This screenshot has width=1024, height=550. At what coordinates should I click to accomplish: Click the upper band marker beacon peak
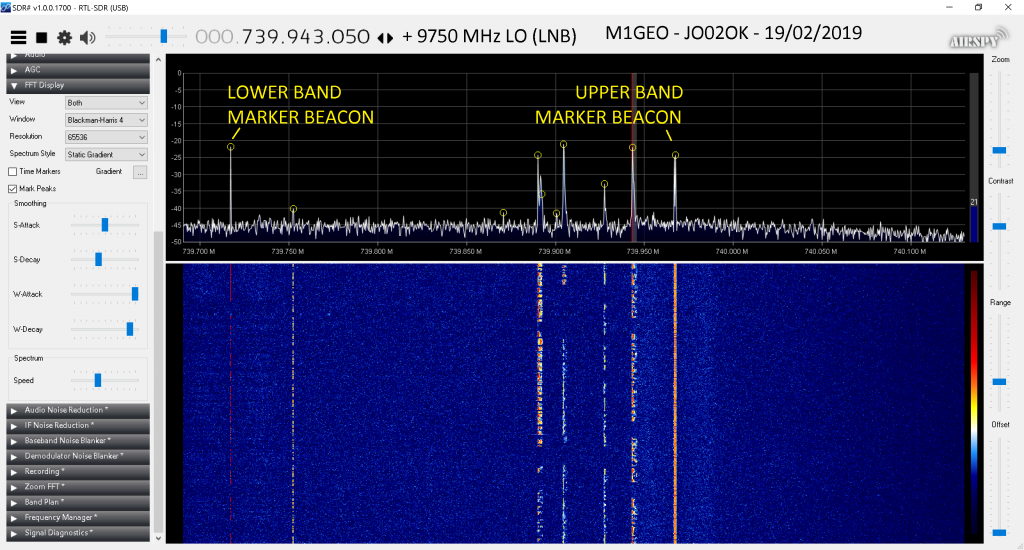(x=675, y=155)
